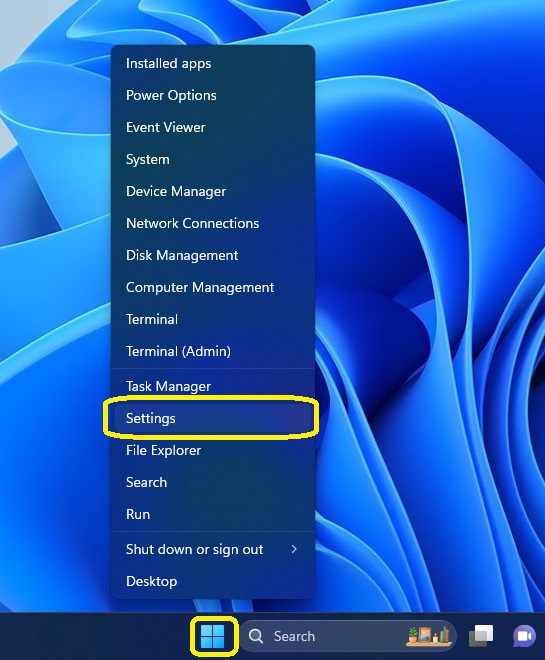Viewport: 545px width, 660px height.
Task: Open the Run dialog entry
Action: coord(213,514)
